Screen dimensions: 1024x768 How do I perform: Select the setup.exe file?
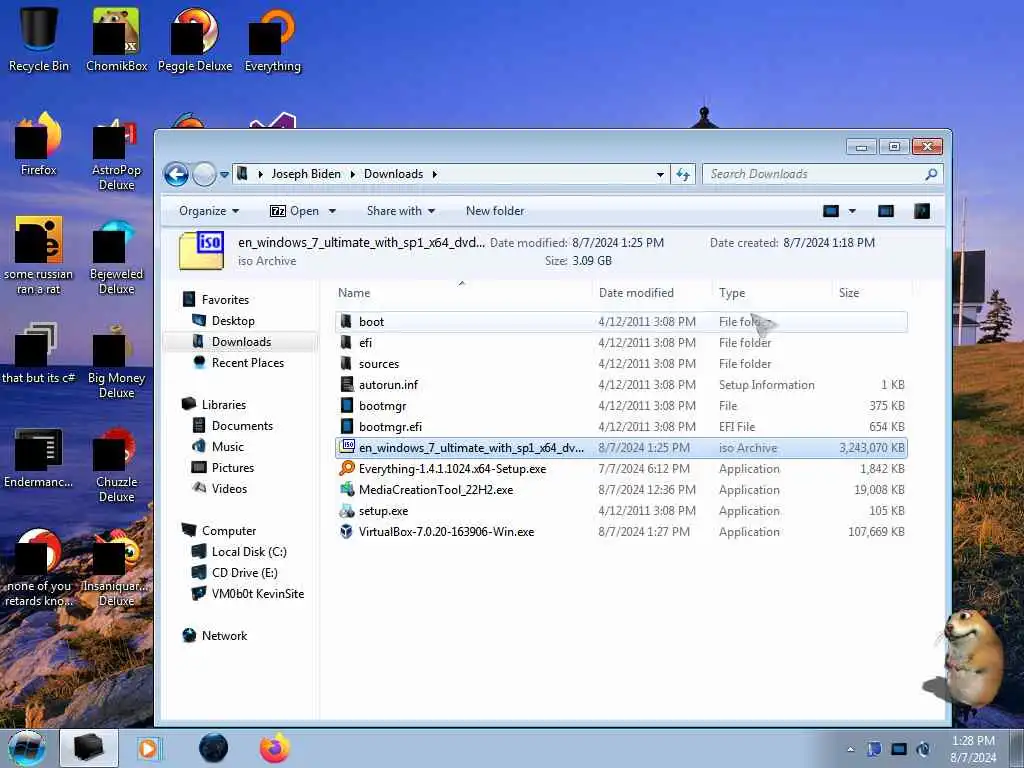click(x=620, y=511)
